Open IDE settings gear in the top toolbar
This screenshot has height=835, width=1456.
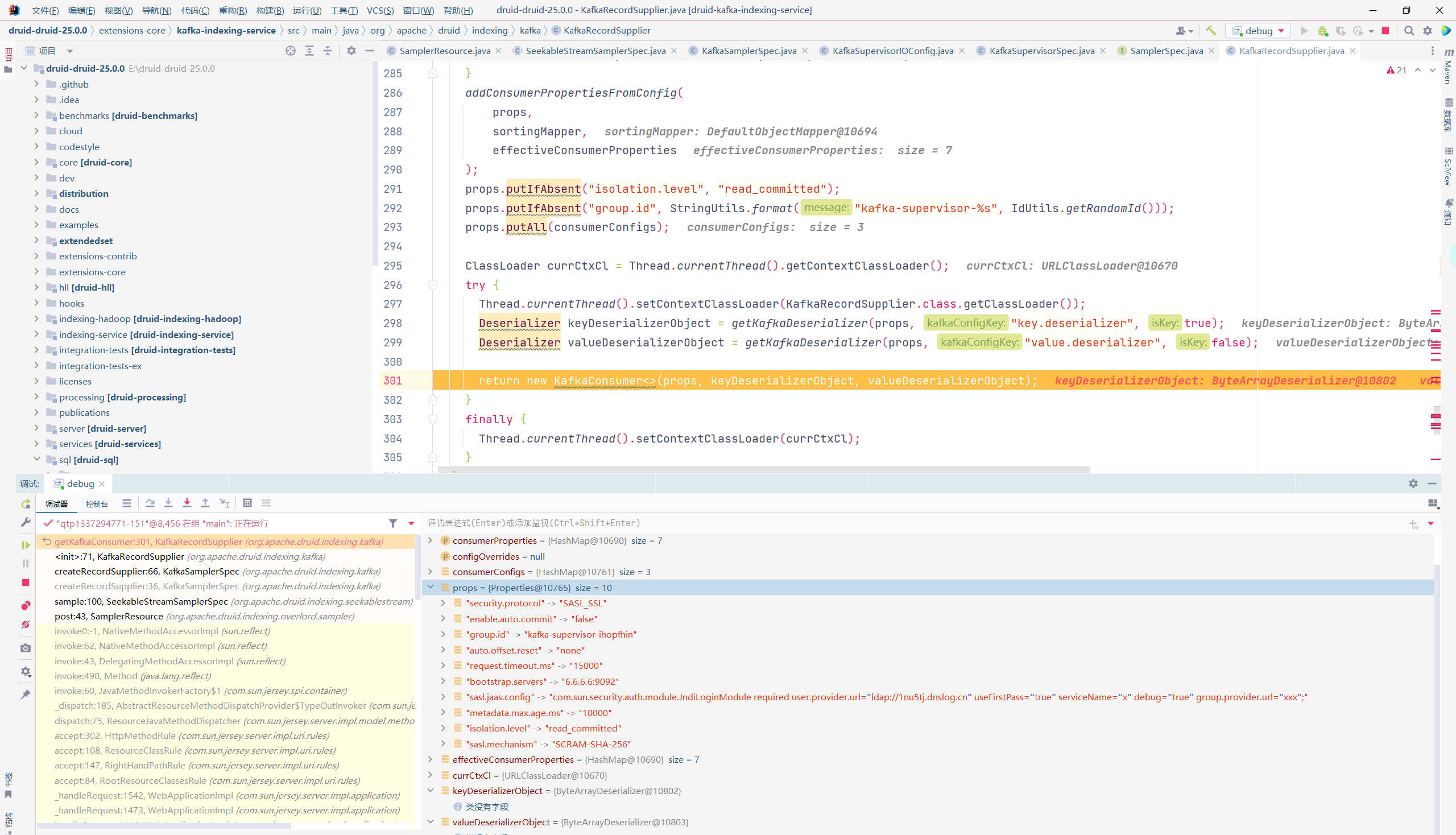click(1428, 31)
